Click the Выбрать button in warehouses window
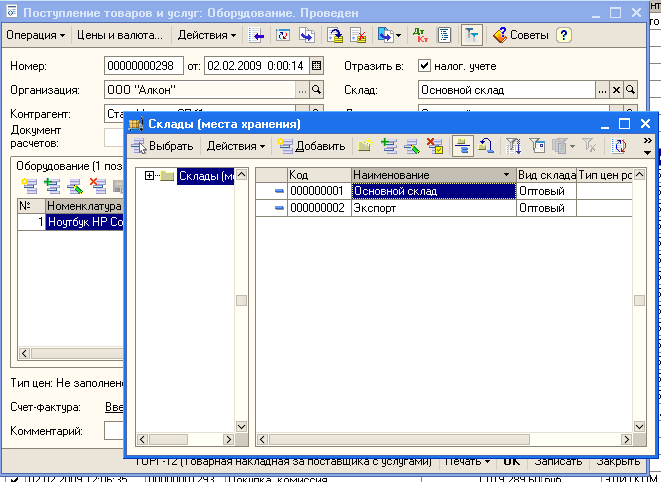Viewport: 661px width, 482px height. (x=162, y=146)
